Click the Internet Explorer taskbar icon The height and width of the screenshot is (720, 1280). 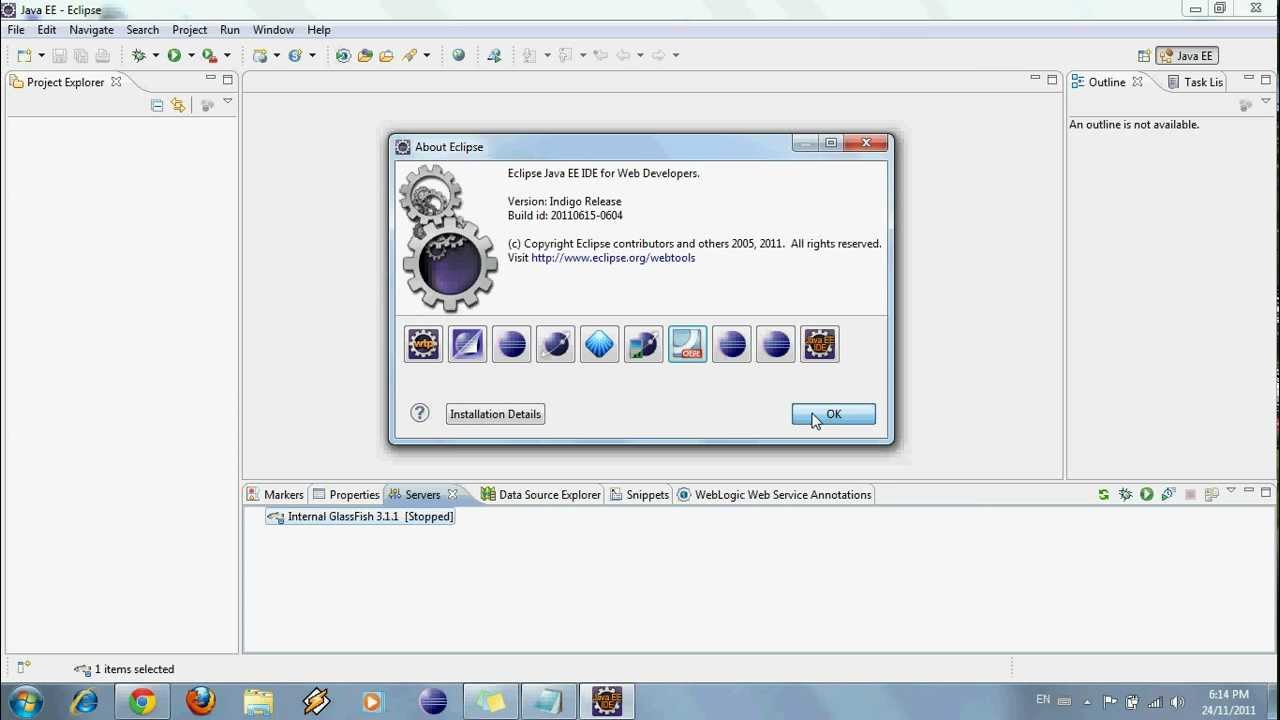pyautogui.click(x=84, y=702)
